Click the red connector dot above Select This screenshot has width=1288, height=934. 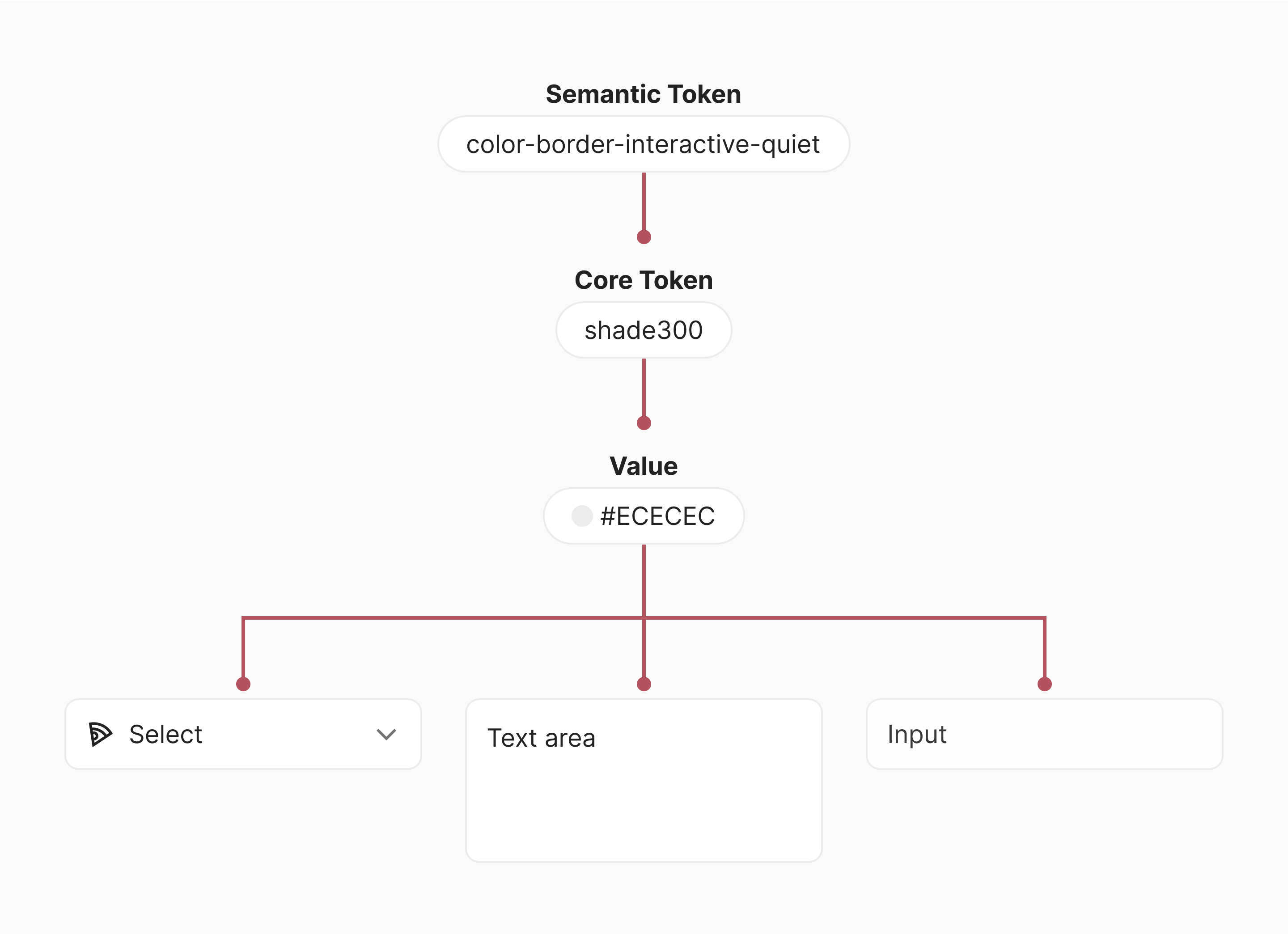[x=243, y=684]
